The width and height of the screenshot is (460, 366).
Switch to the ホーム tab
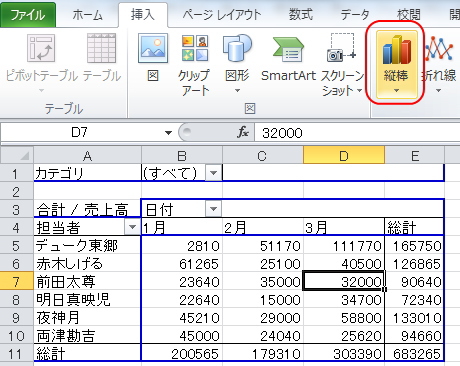tap(87, 15)
